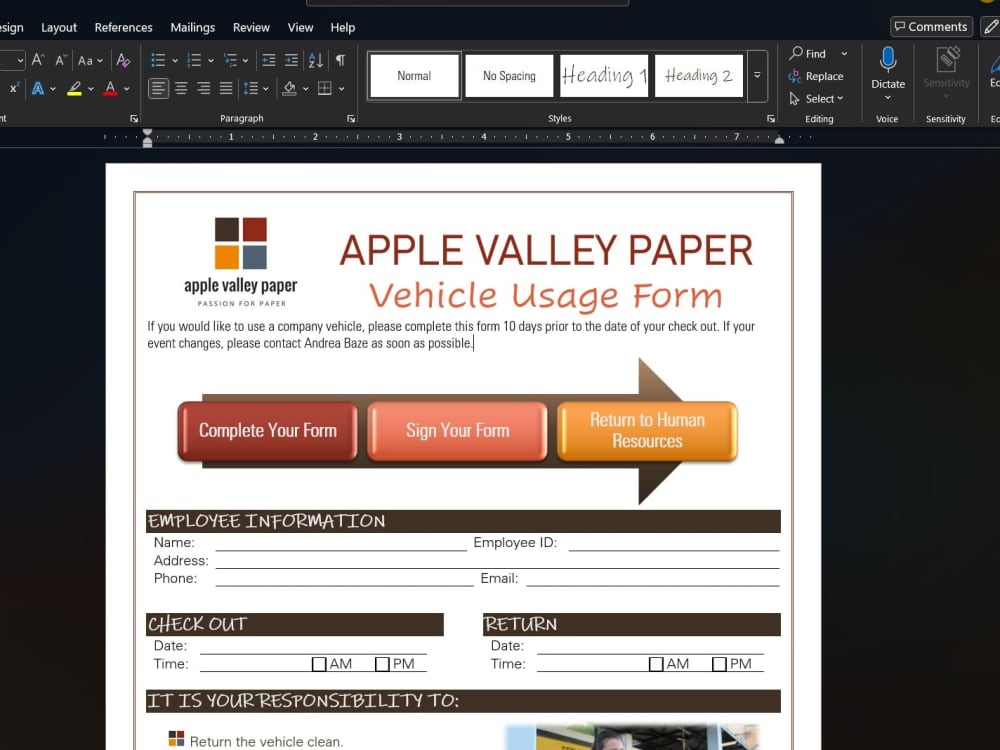Click the line and paragraph spacing icon
The height and width of the screenshot is (750, 1000).
pos(251,88)
